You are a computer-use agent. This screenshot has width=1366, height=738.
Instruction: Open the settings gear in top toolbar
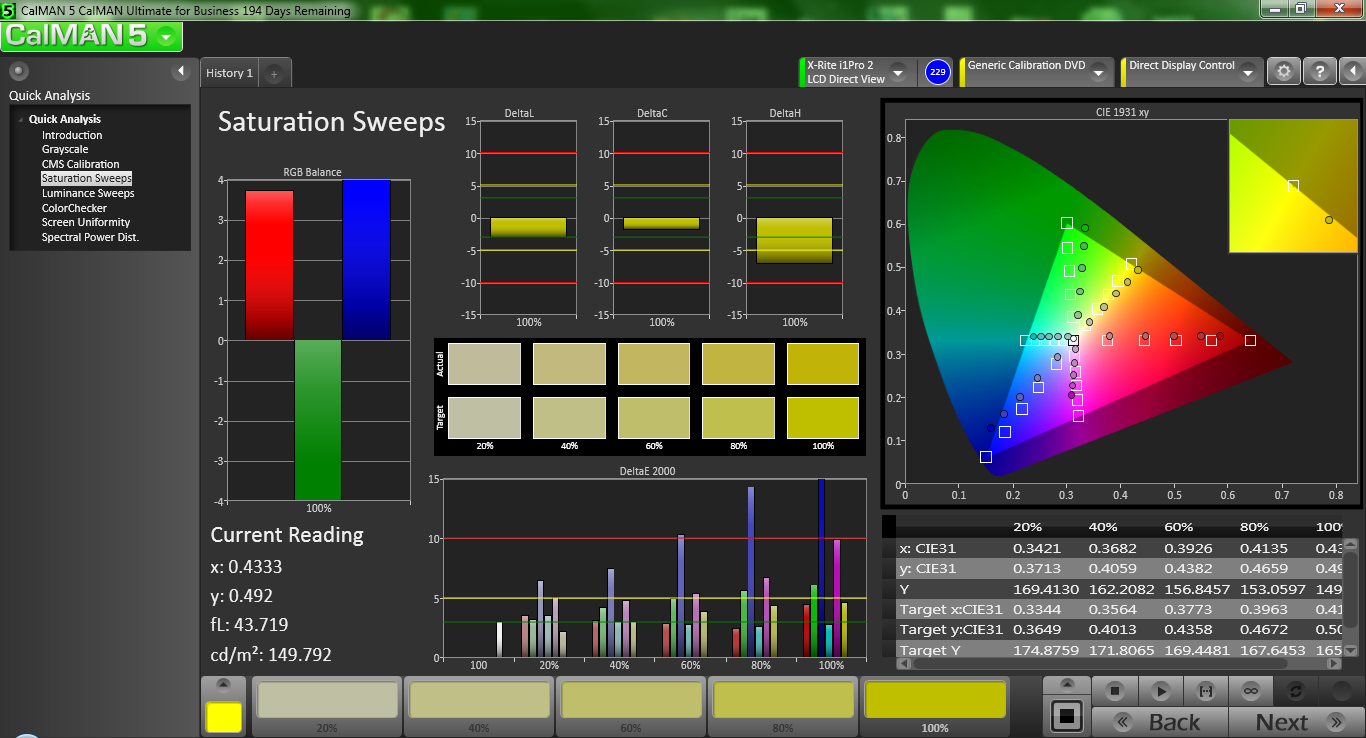point(1284,72)
